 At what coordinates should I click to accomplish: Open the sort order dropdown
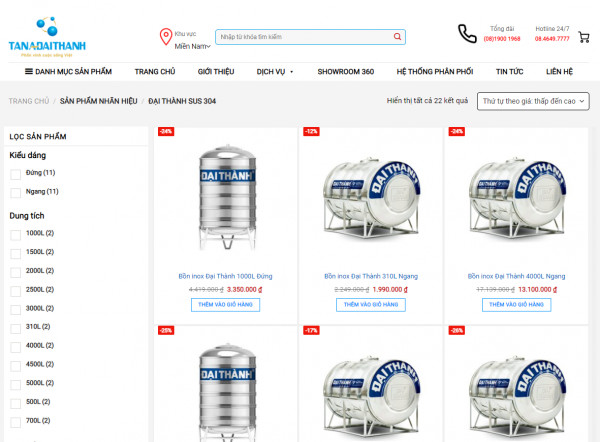coord(533,101)
